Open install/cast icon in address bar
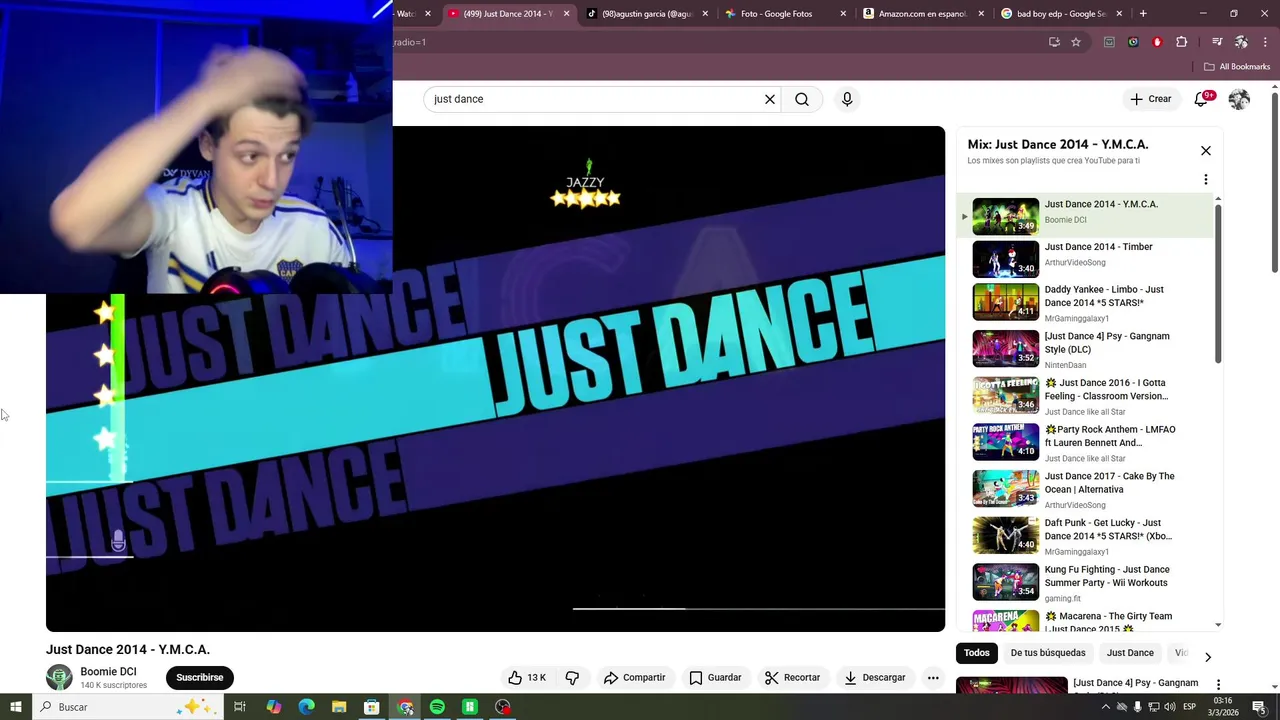 click(1054, 42)
